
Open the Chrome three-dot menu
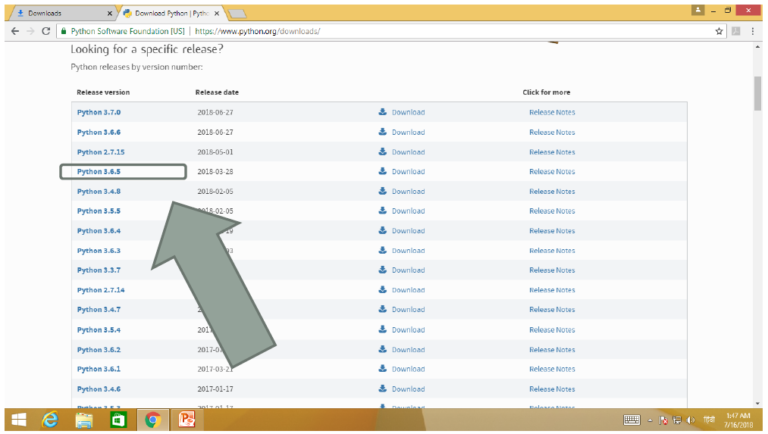tap(753, 31)
